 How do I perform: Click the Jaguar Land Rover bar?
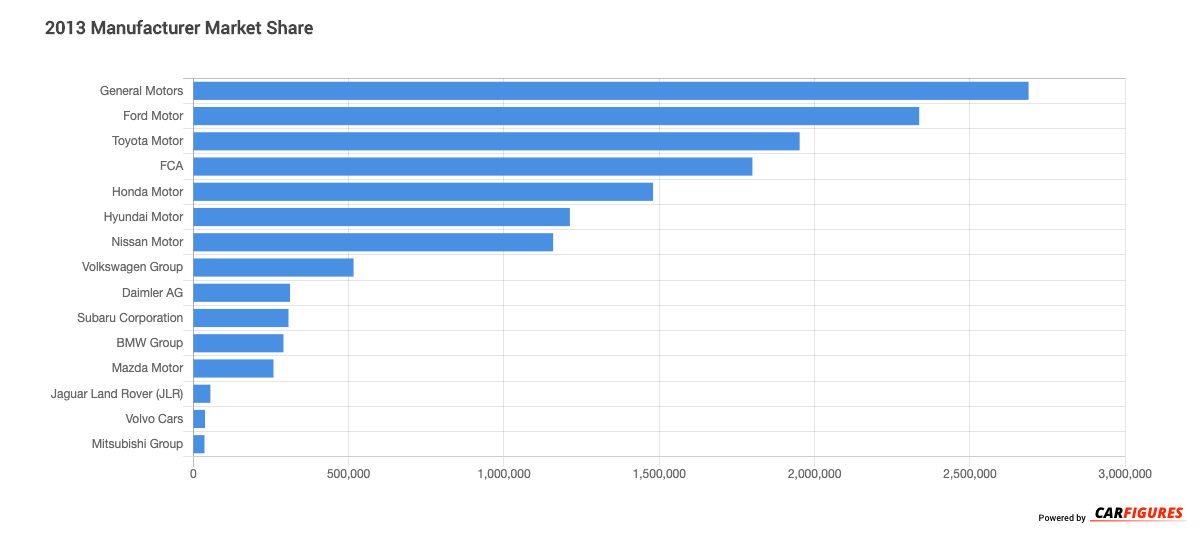pyautogui.click(x=201, y=394)
